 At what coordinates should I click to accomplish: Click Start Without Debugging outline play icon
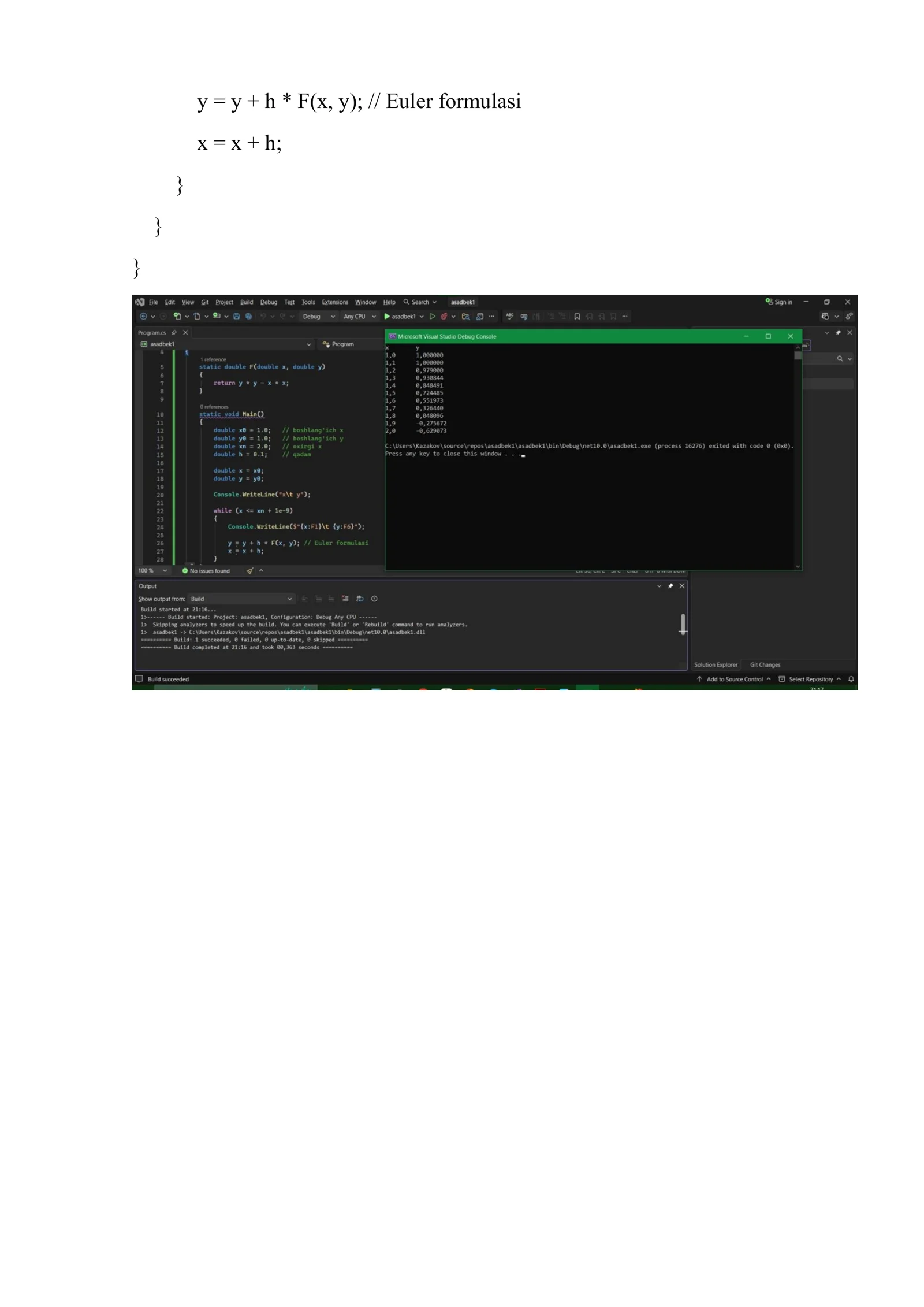pos(432,317)
